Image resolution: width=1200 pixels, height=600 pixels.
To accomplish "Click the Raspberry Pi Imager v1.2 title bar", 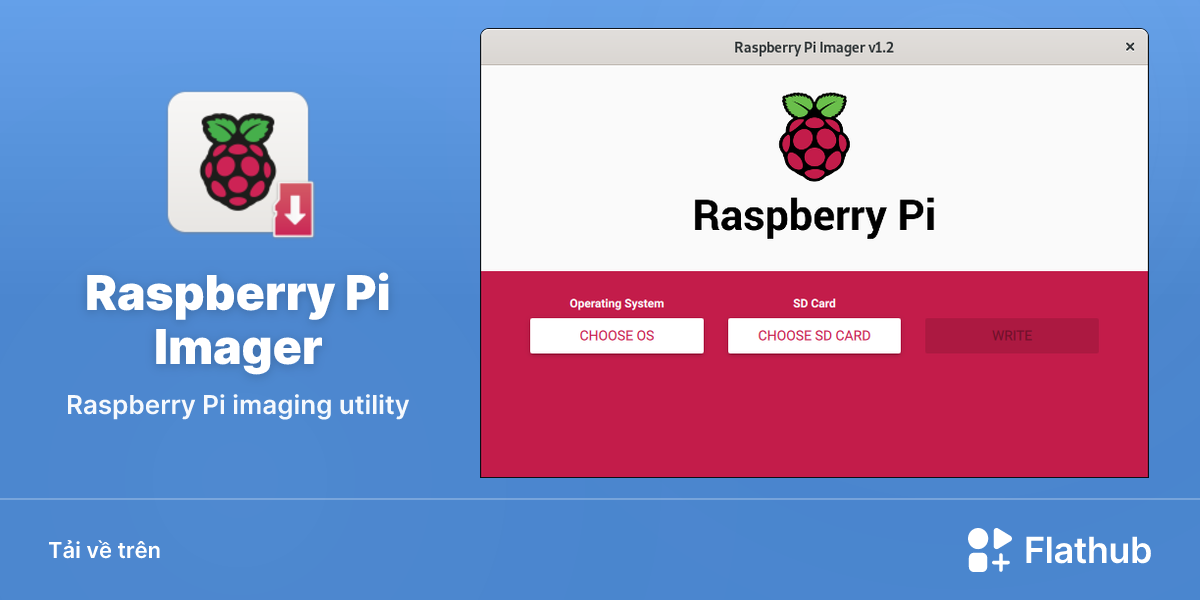I will [814, 47].
